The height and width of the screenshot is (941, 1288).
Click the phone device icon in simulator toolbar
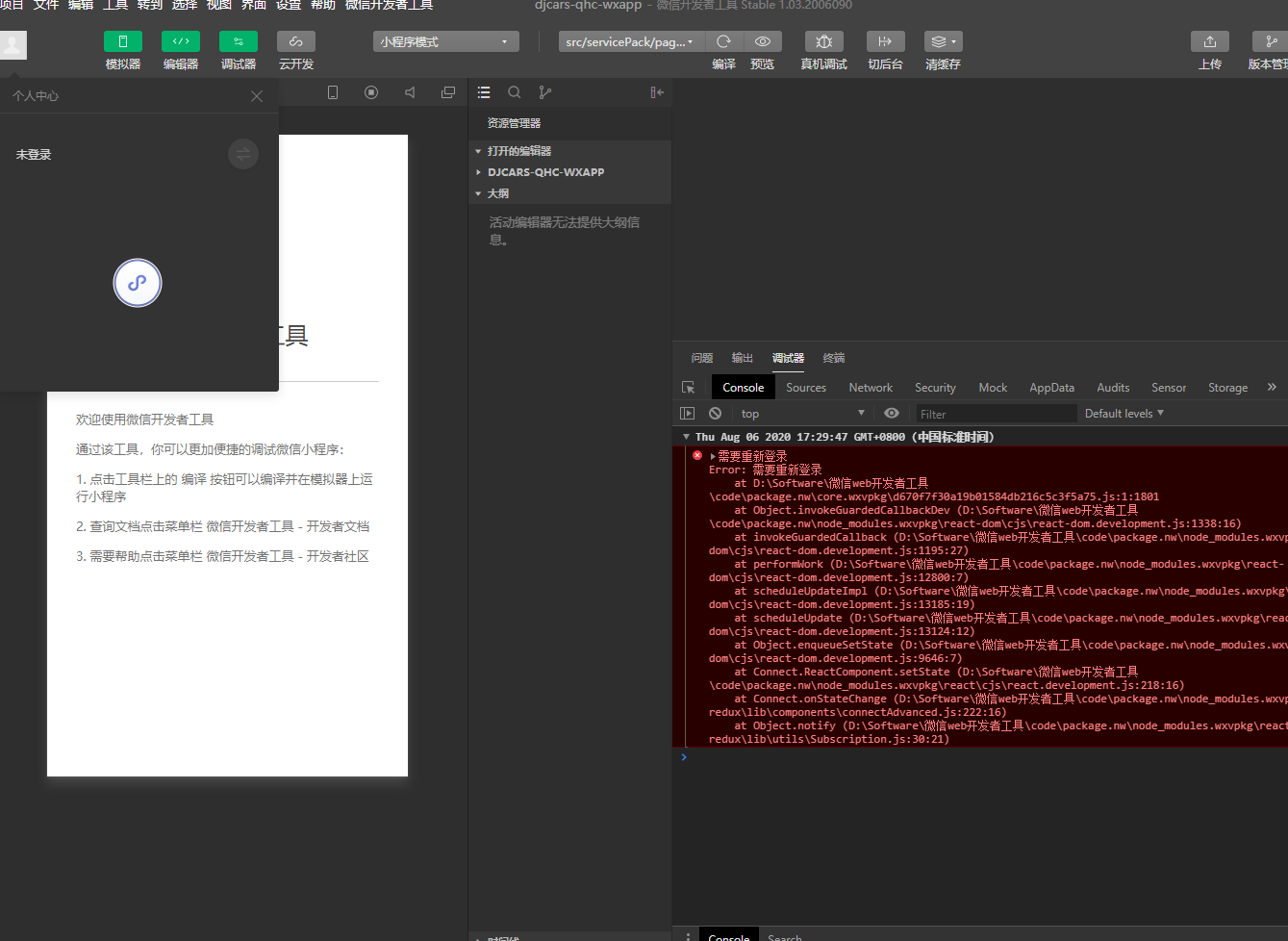[x=333, y=92]
